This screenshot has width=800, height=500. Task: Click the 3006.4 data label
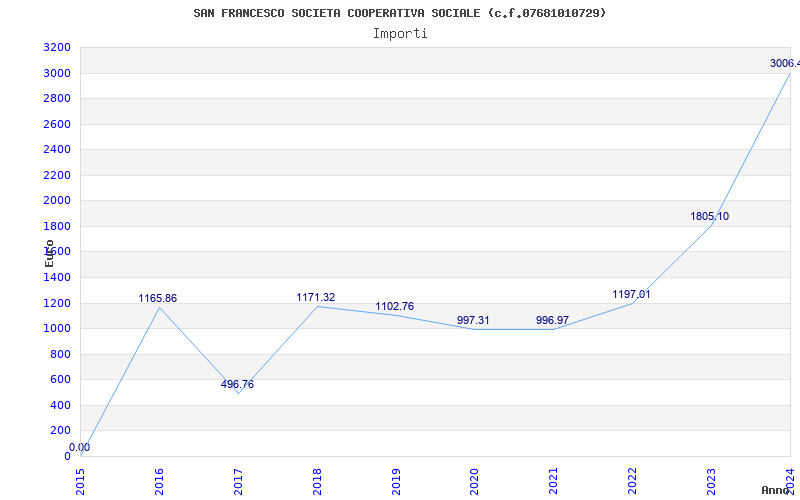(785, 63)
